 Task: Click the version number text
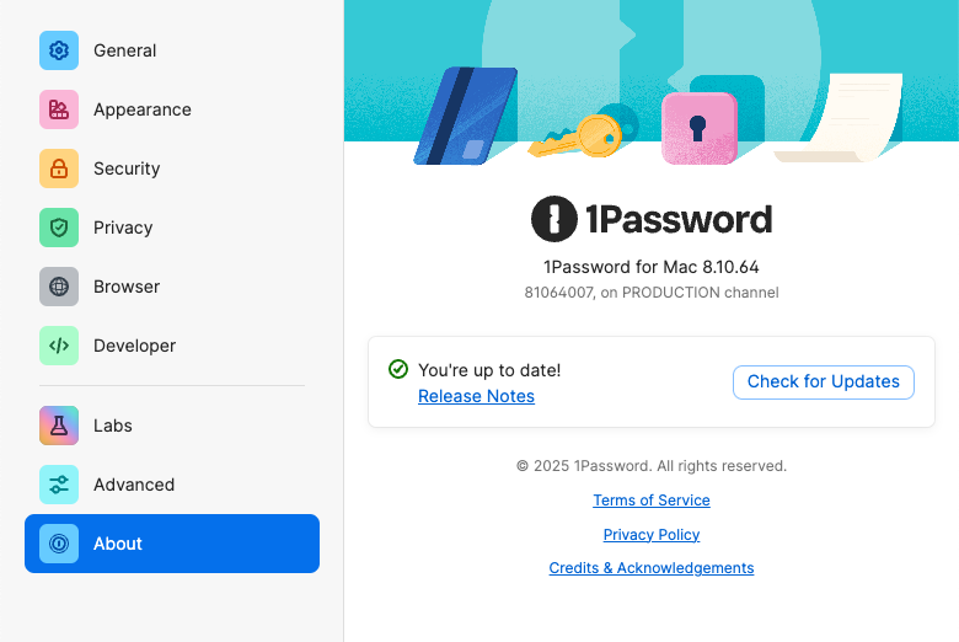(651, 267)
